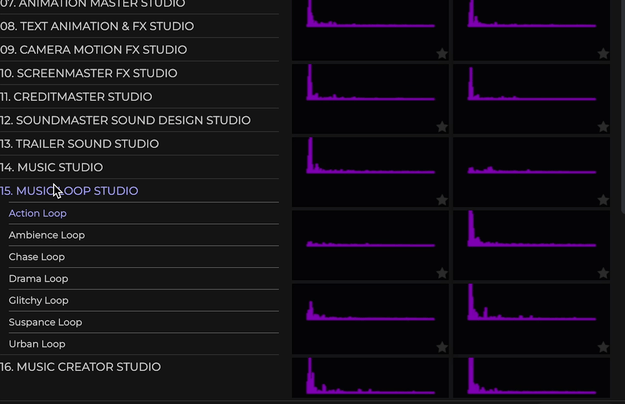Screen dimensions: 625x404
Task: Expand 12. Soundmaster Sound Design Studio
Action: tap(125, 120)
